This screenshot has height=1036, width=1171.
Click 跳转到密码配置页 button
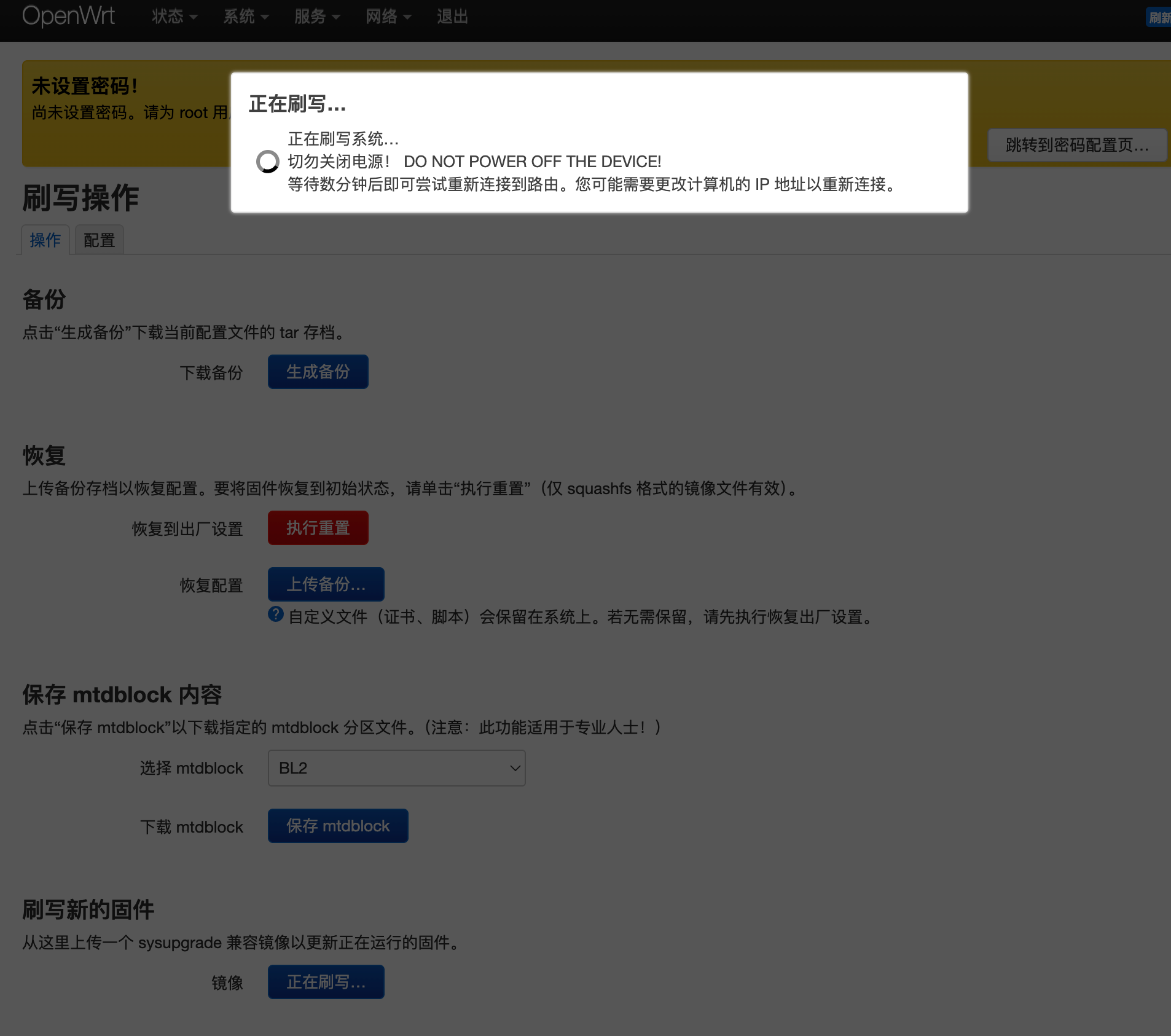[1077, 145]
